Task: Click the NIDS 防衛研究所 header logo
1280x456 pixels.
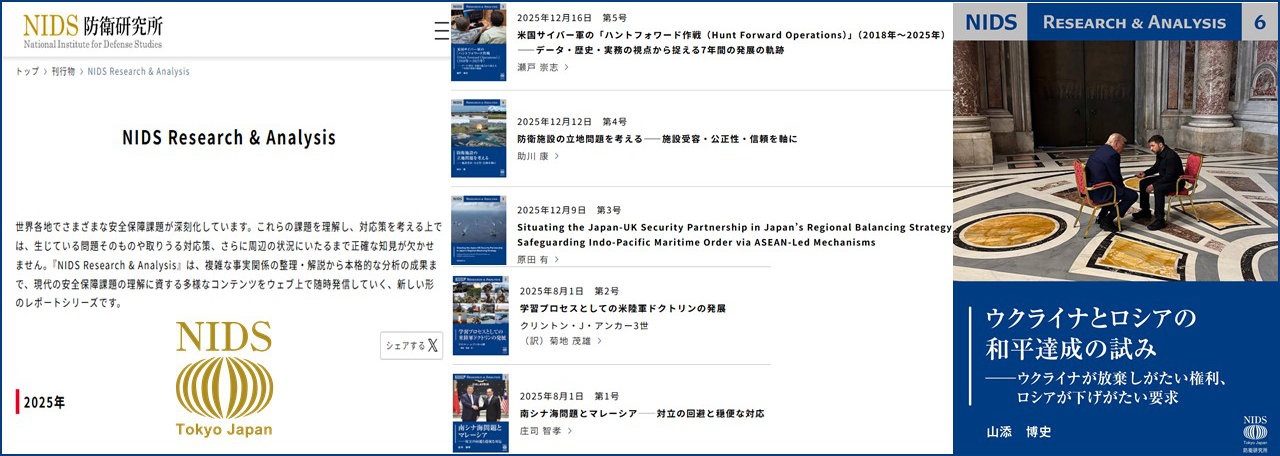Action: tap(92, 31)
